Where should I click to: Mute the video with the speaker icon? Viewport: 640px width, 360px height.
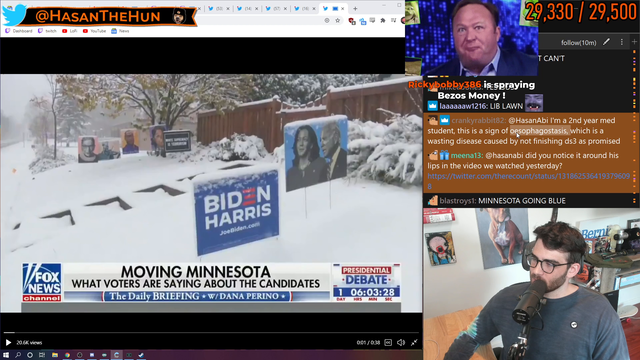[401, 342]
